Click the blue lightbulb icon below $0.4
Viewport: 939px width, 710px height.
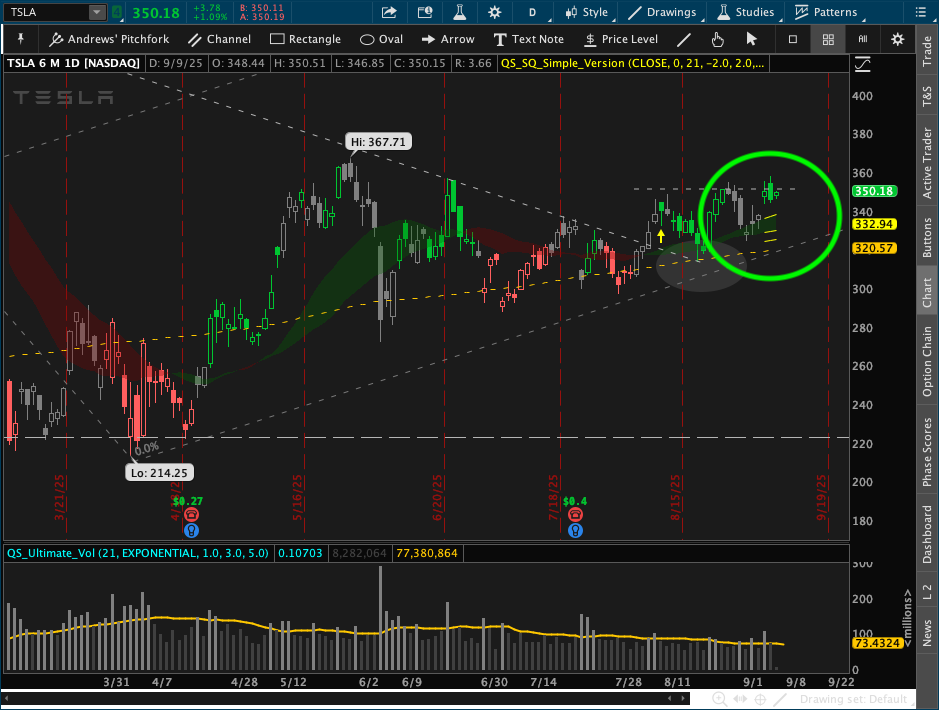(x=575, y=530)
